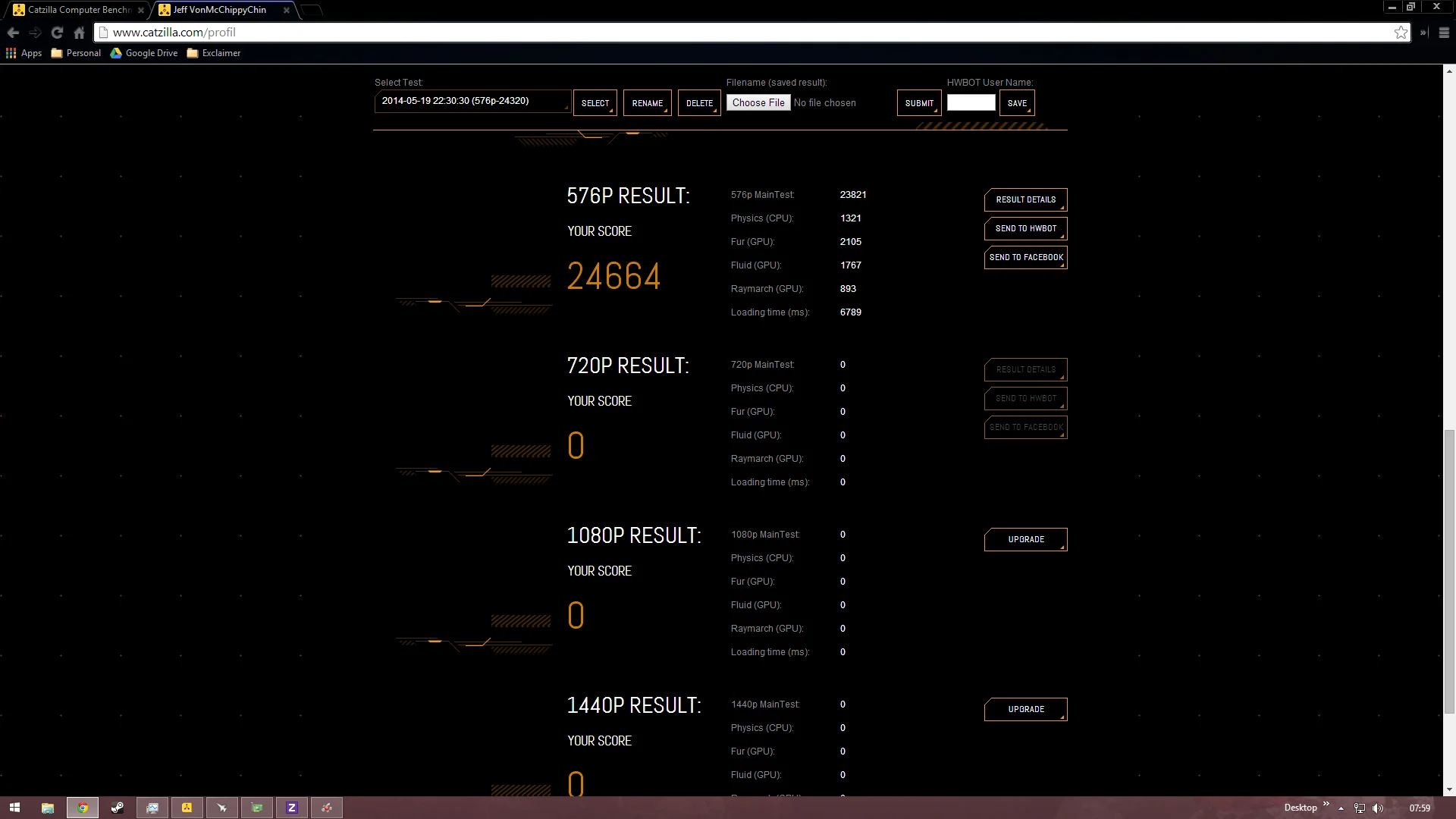The image size is (1456, 819).
Task: Save the HWBOT user name
Action: [1017, 103]
